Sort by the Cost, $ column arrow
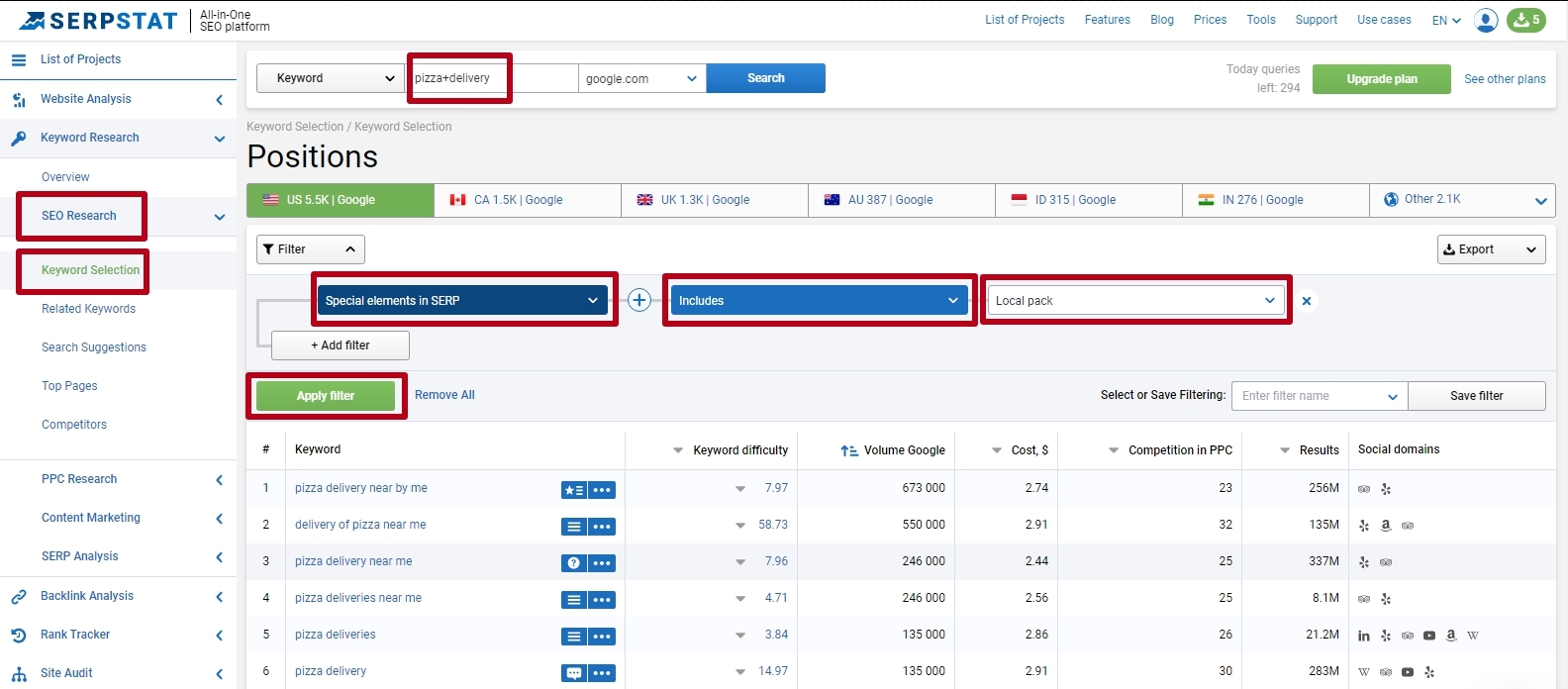The image size is (1568, 689). pyautogui.click(x=998, y=450)
